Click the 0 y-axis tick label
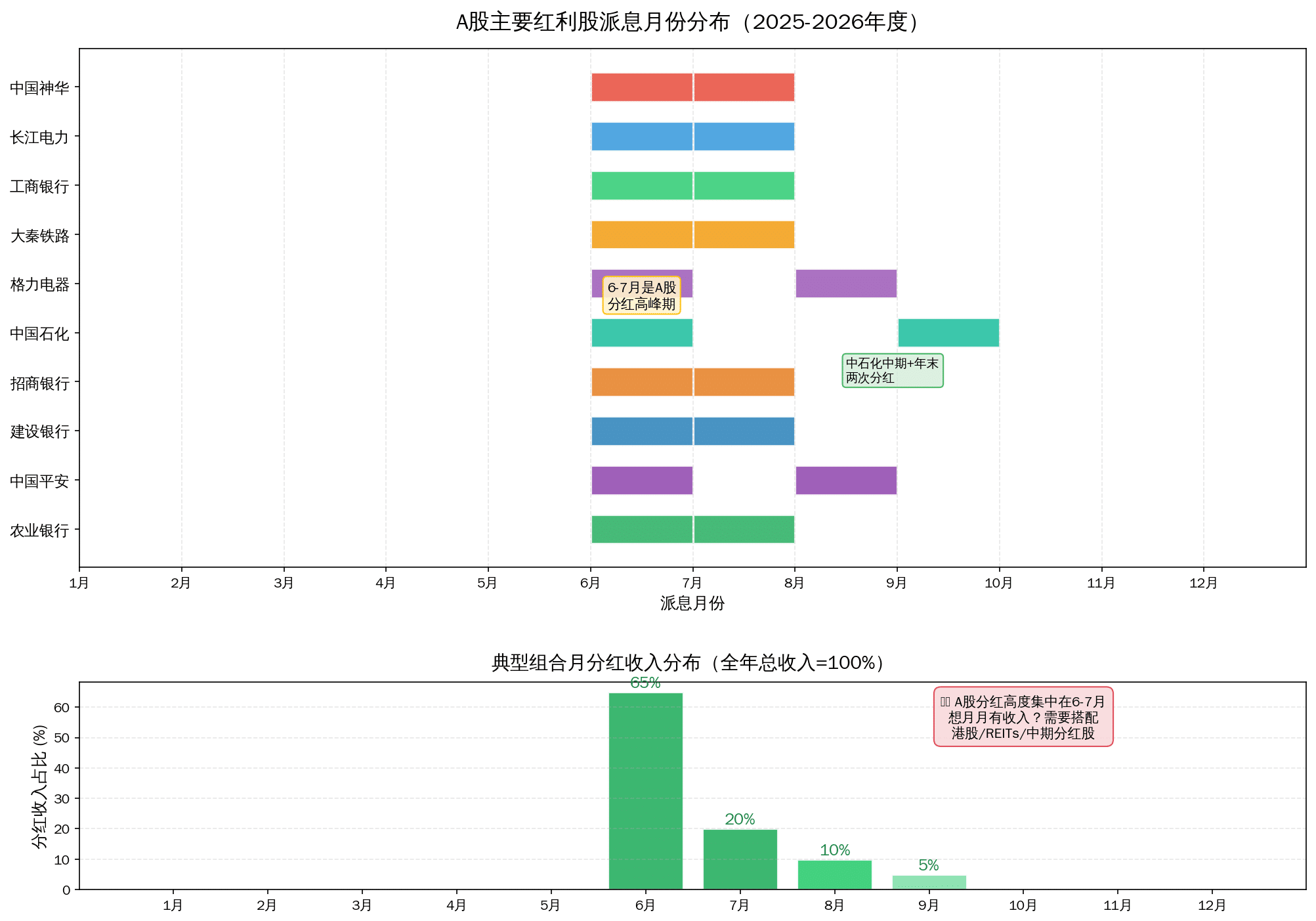 pos(66,890)
